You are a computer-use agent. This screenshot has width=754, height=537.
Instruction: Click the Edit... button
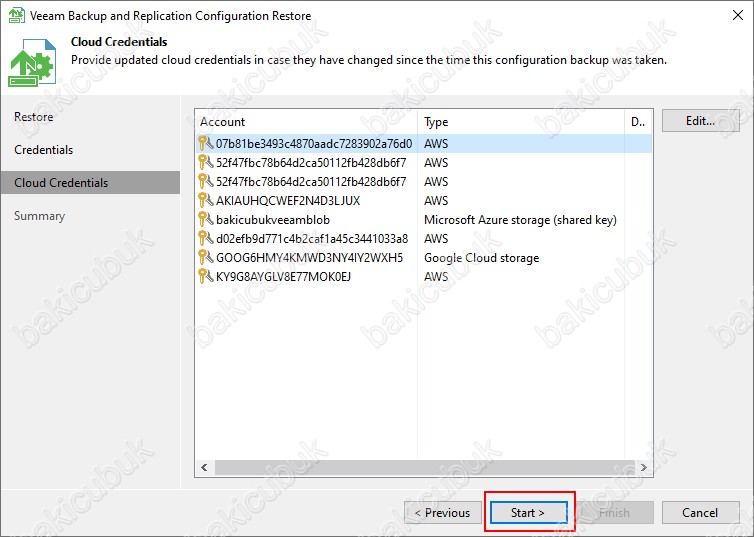(x=700, y=121)
